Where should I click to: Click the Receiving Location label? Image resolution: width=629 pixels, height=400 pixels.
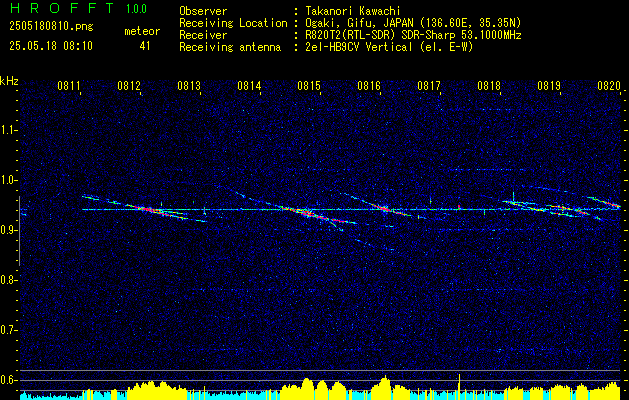(x=233, y=23)
